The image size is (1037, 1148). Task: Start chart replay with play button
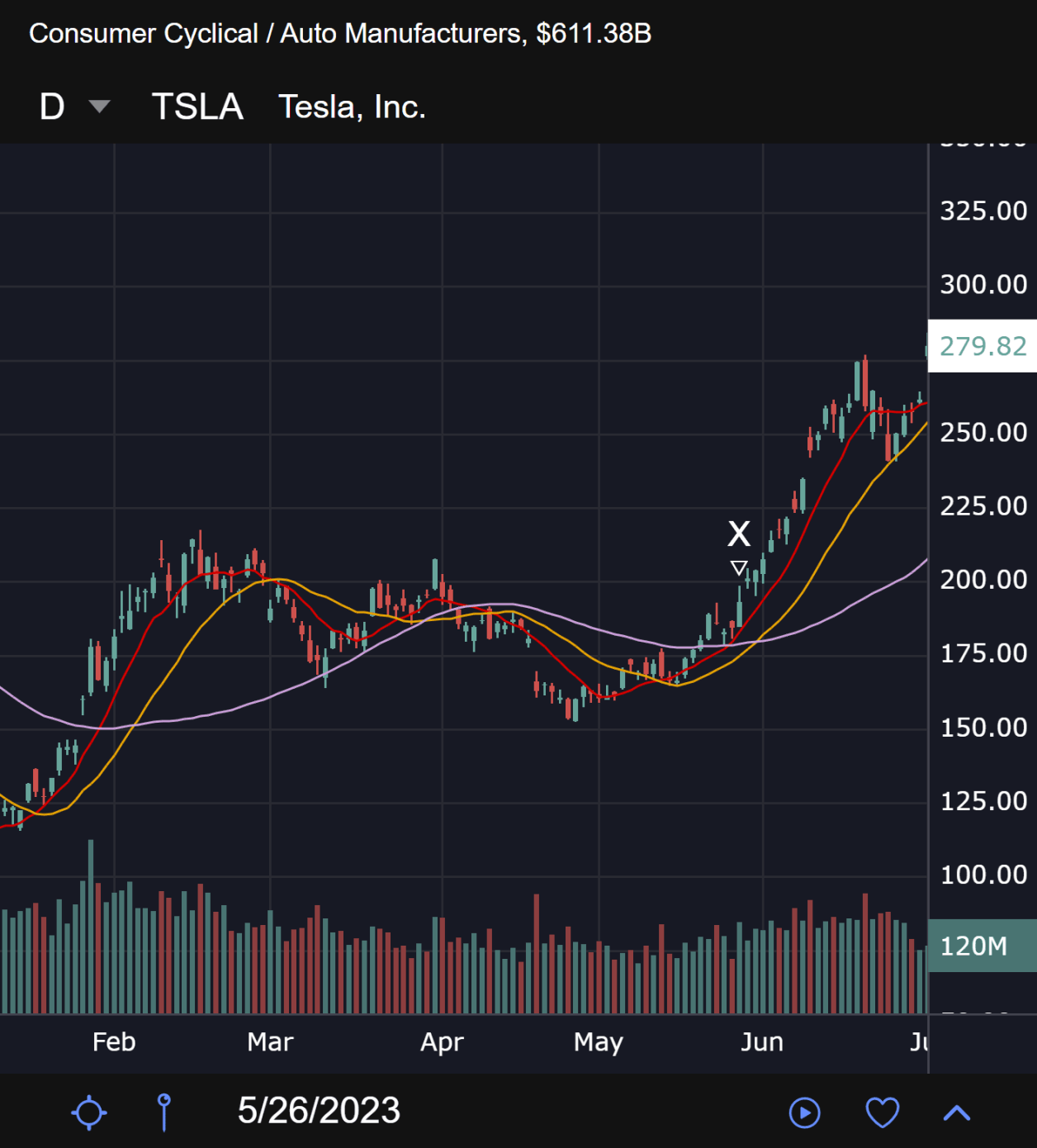[804, 1112]
